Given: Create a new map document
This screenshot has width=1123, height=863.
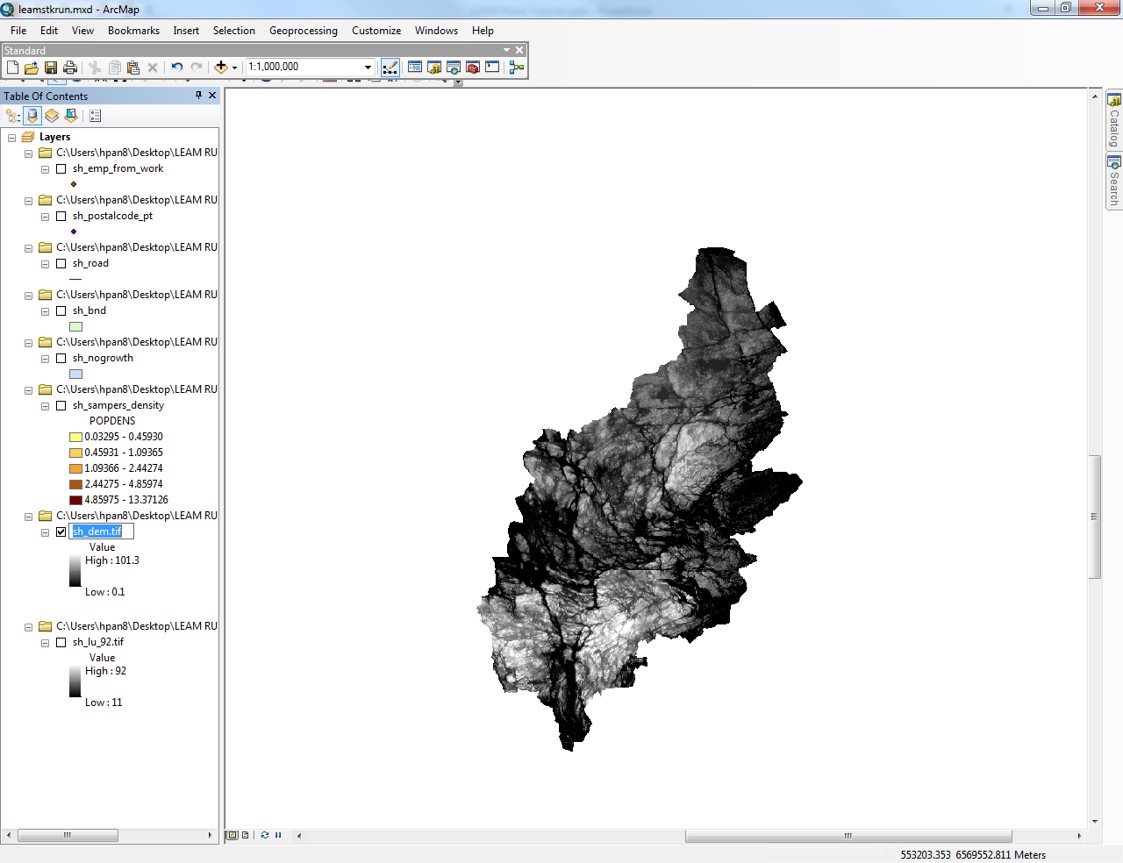Looking at the screenshot, I should (12, 67).
